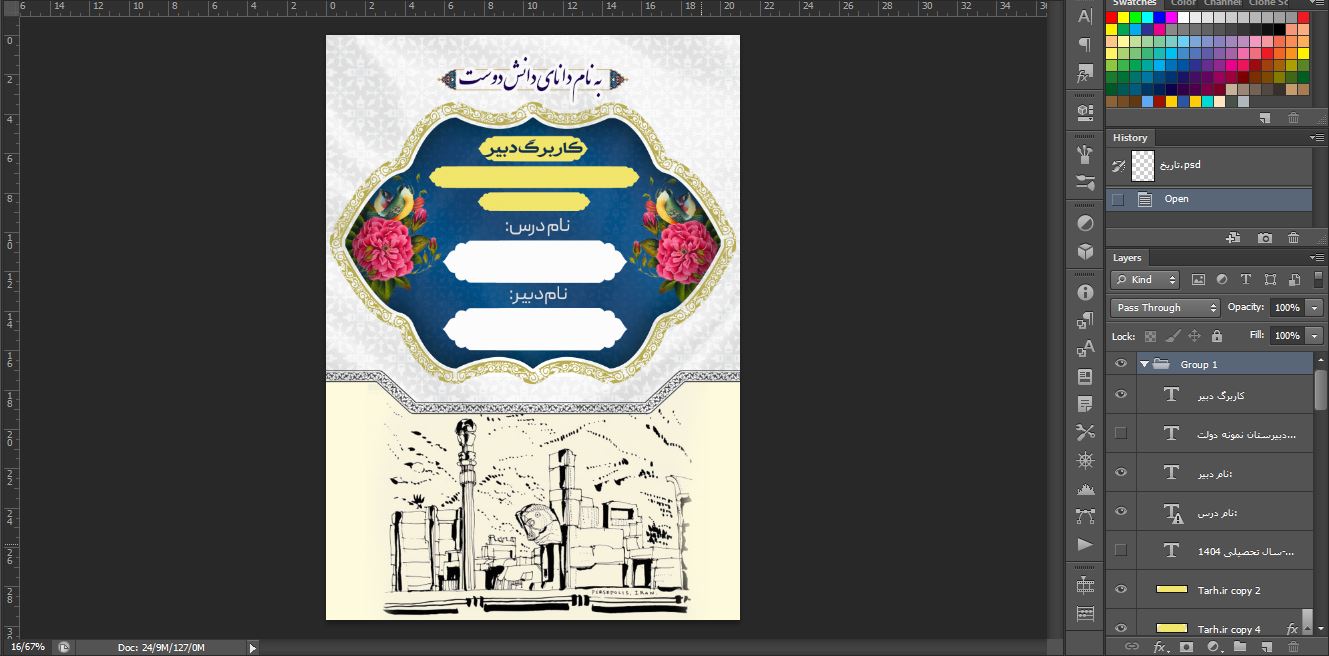
Task: Open the Layers panel flyout menu
Action: (x=1318, y=258)
